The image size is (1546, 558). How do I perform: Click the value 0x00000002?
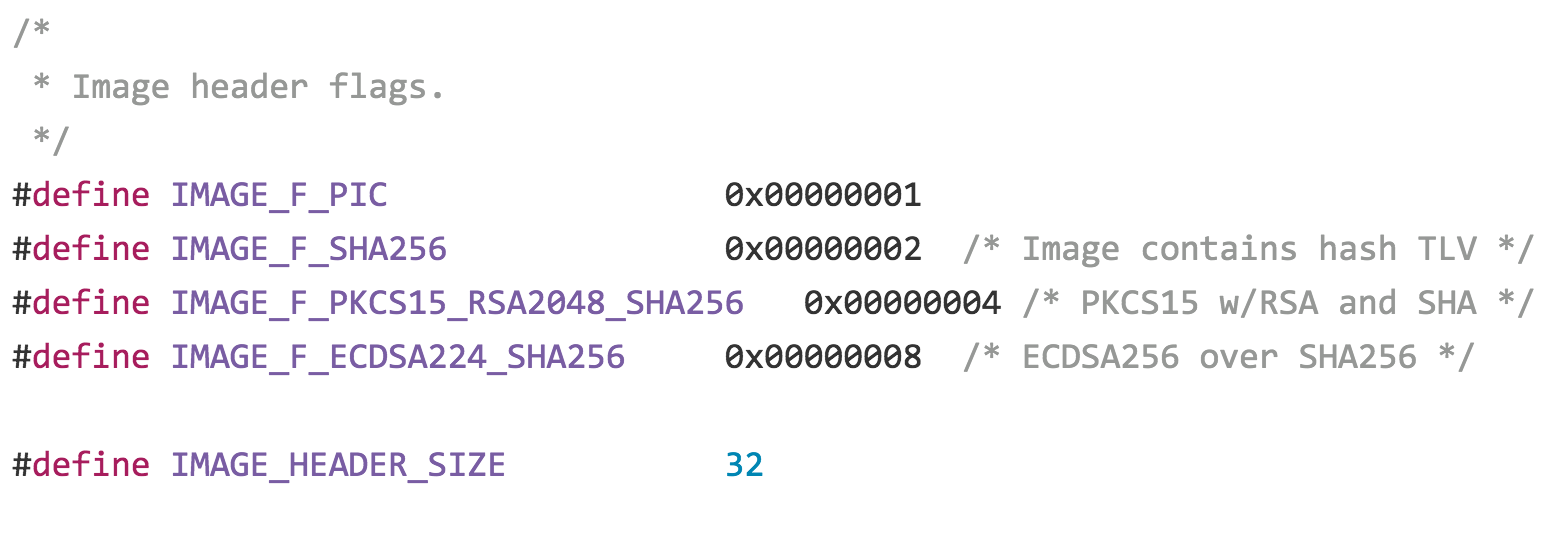tap(823, 249)
